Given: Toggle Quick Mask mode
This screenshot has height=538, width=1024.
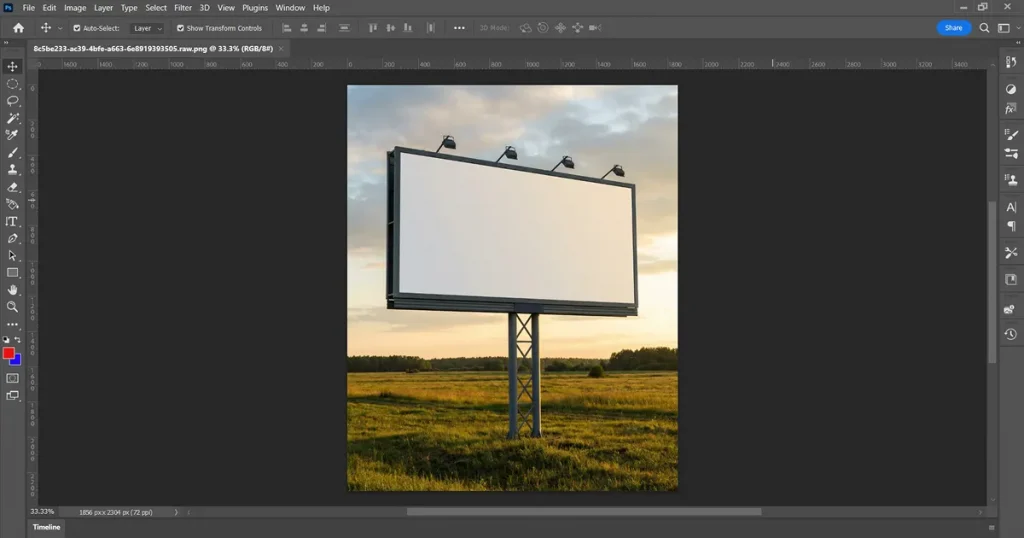Looking at the screenshot, I should [12, 379].
